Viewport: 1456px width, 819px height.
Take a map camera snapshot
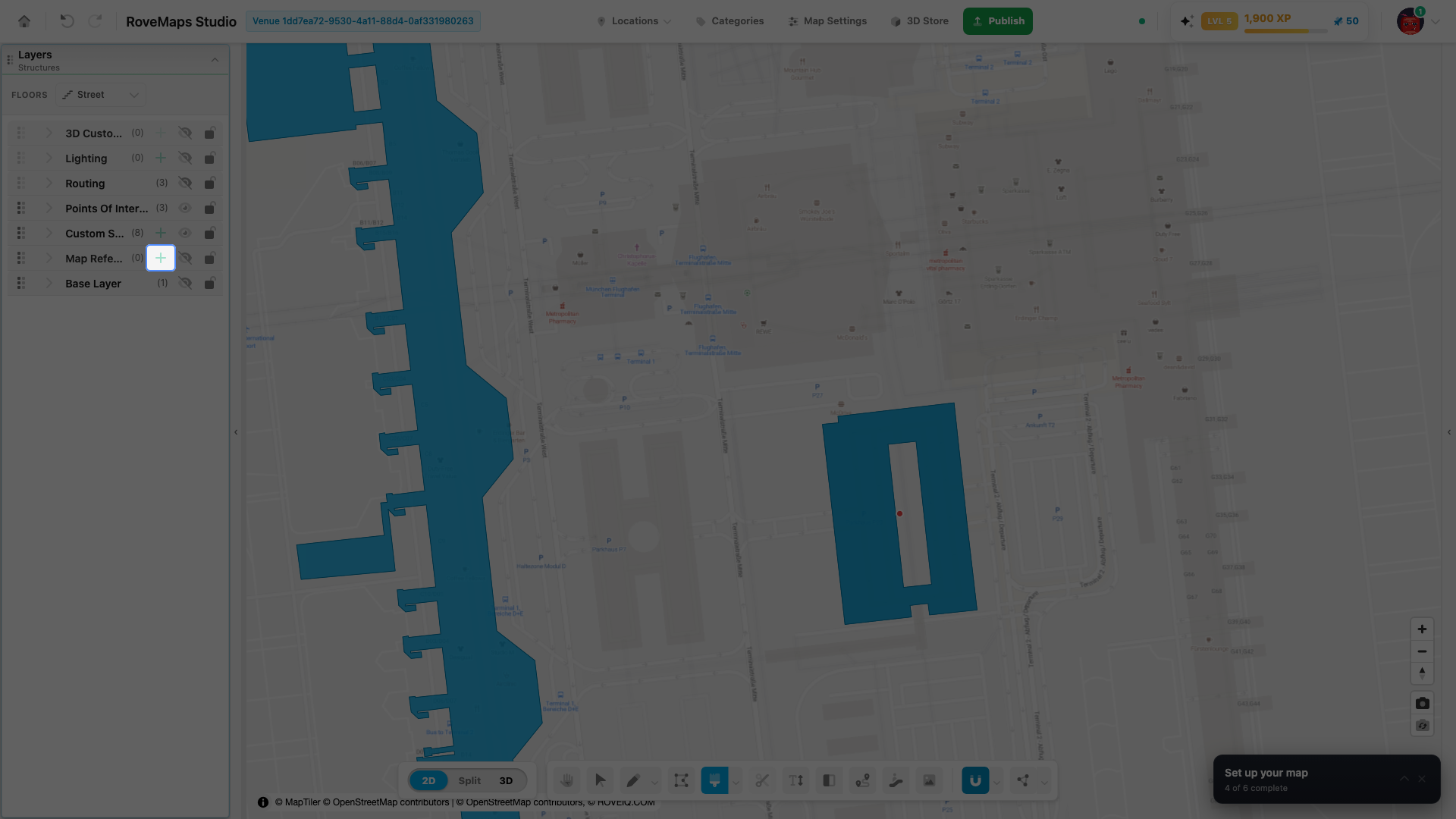click(1422, 703)
